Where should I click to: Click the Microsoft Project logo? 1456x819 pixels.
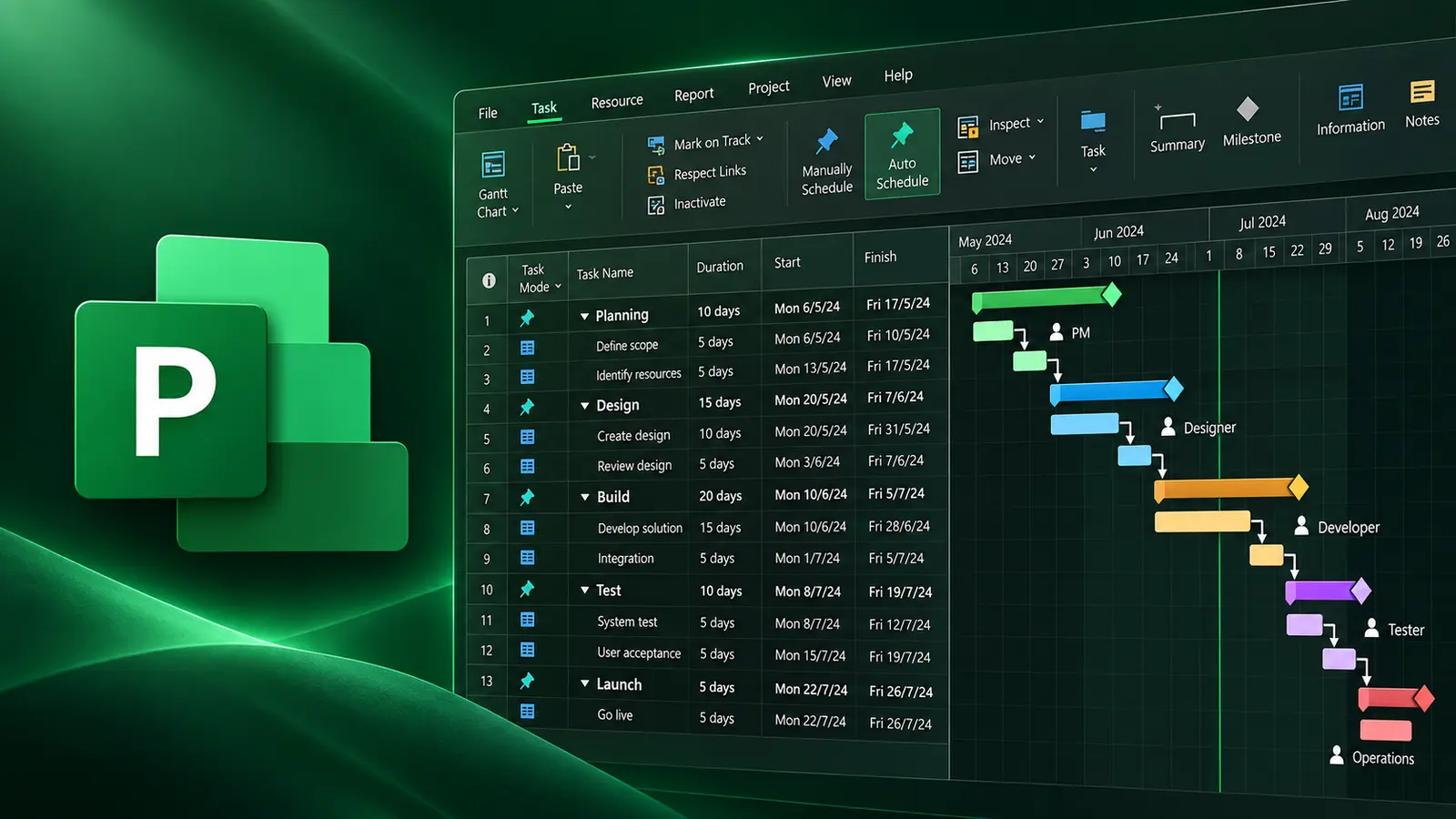(x=241, y=393)
